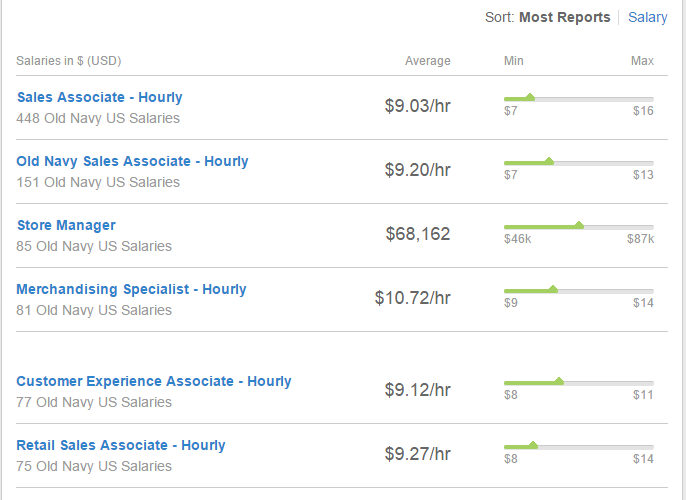Screen dimensions: 686x500
Task: Click the $68,162 average salary figure
Action: [x=418, y=234]
